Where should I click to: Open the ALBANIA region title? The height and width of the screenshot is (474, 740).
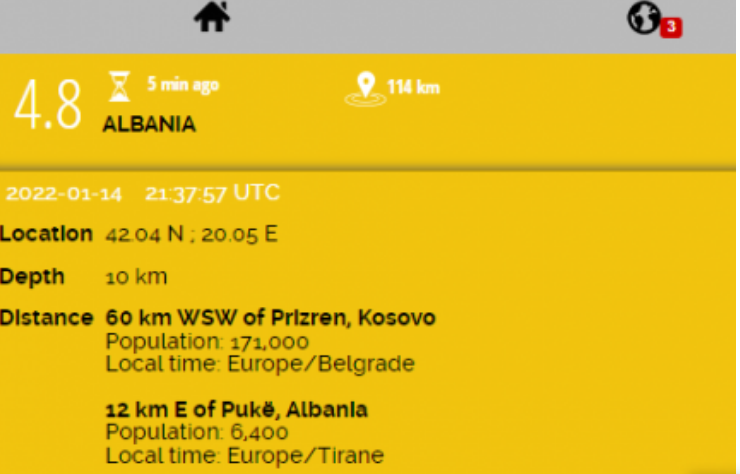[149, 125]
